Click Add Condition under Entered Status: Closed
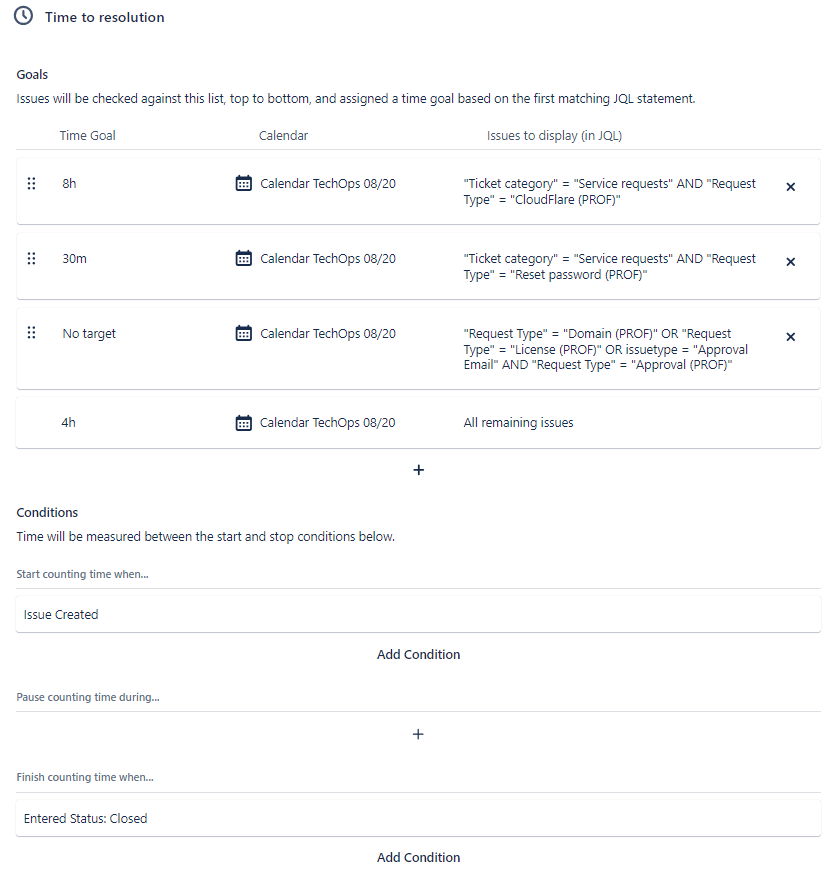 coord(418,857)
